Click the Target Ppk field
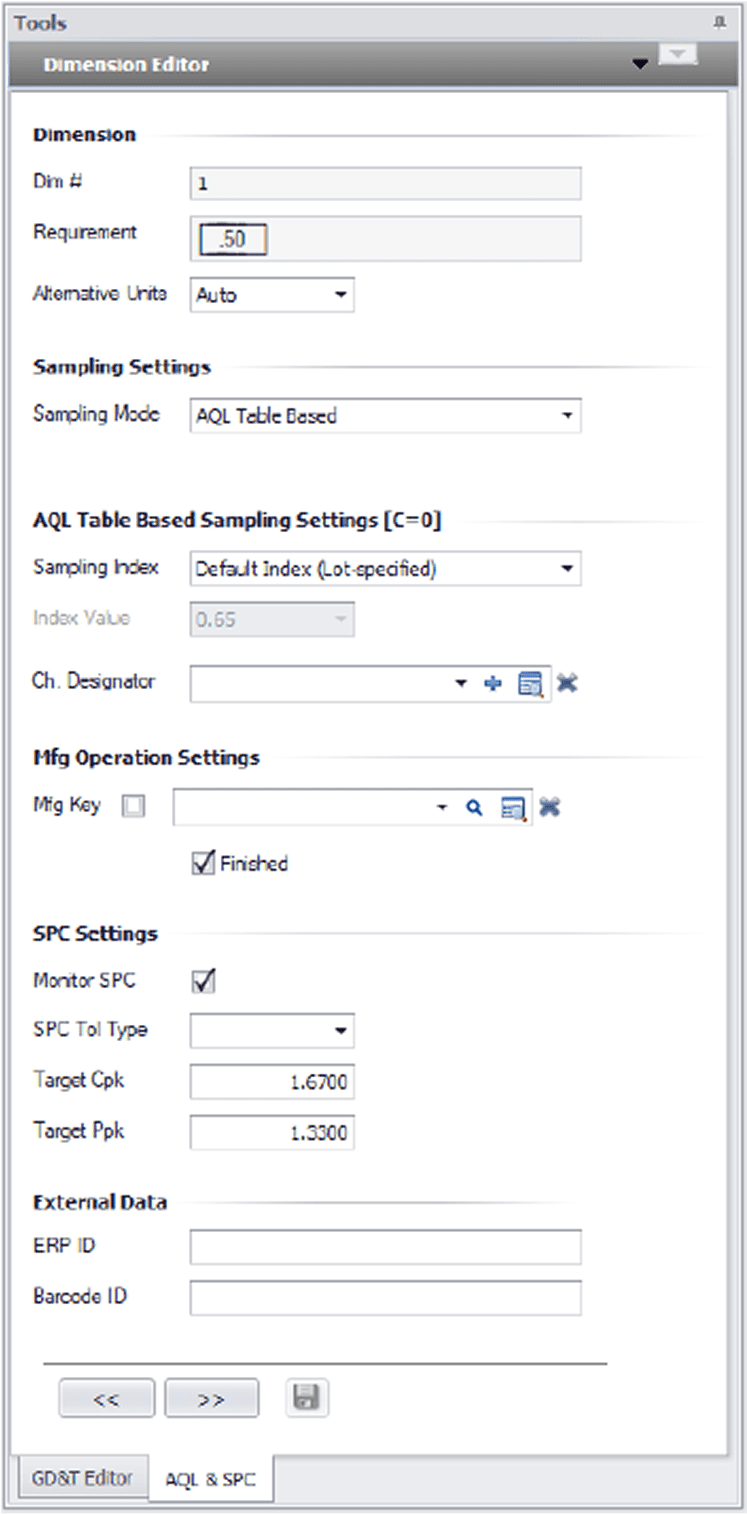The width and height of the screenshot is (747, 1514). tap(272, 1132)
